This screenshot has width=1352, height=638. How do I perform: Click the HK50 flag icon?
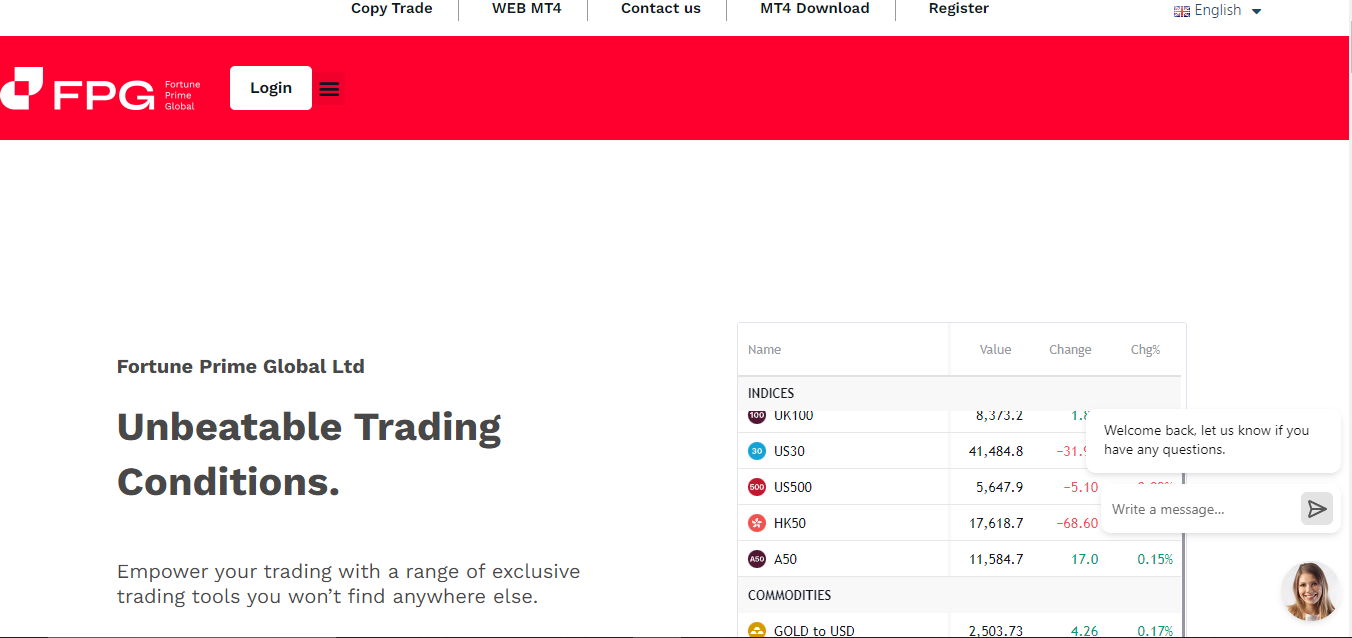(757, 523)
